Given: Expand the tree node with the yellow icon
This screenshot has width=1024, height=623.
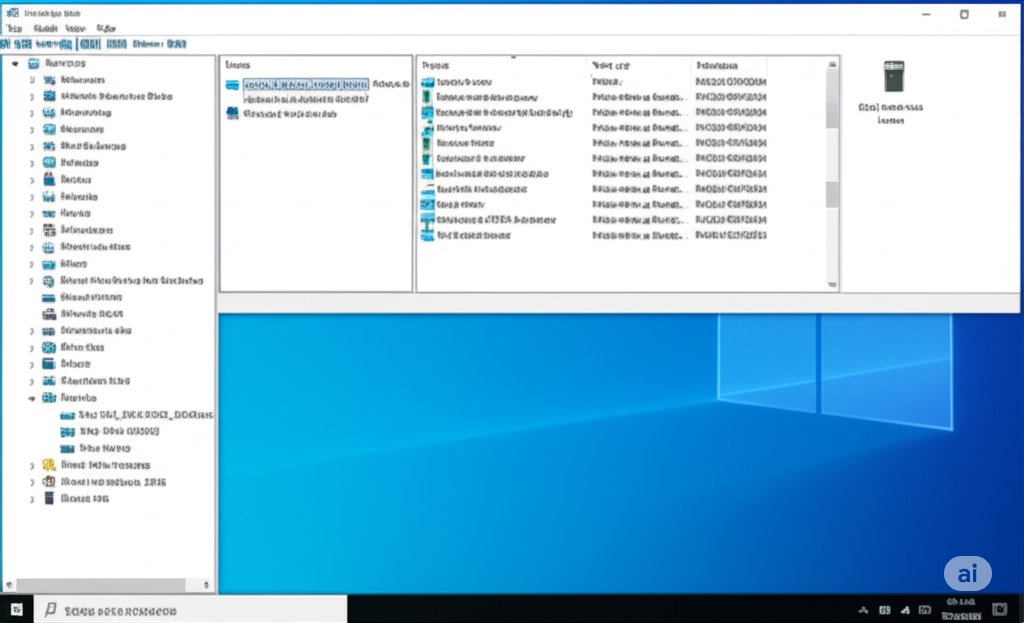Looking at the screenshot, I should pyautogui.click(x=31, y=466).
